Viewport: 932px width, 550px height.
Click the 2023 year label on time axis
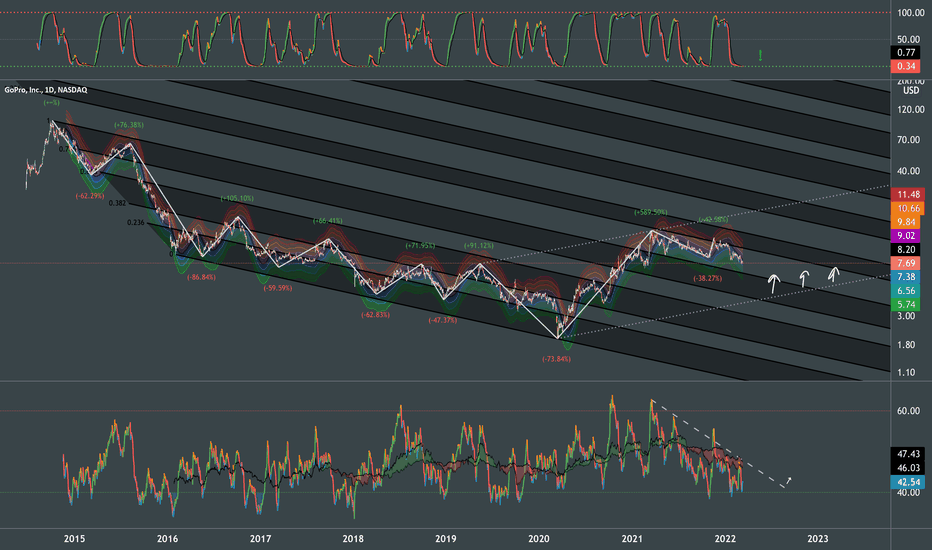817,539
